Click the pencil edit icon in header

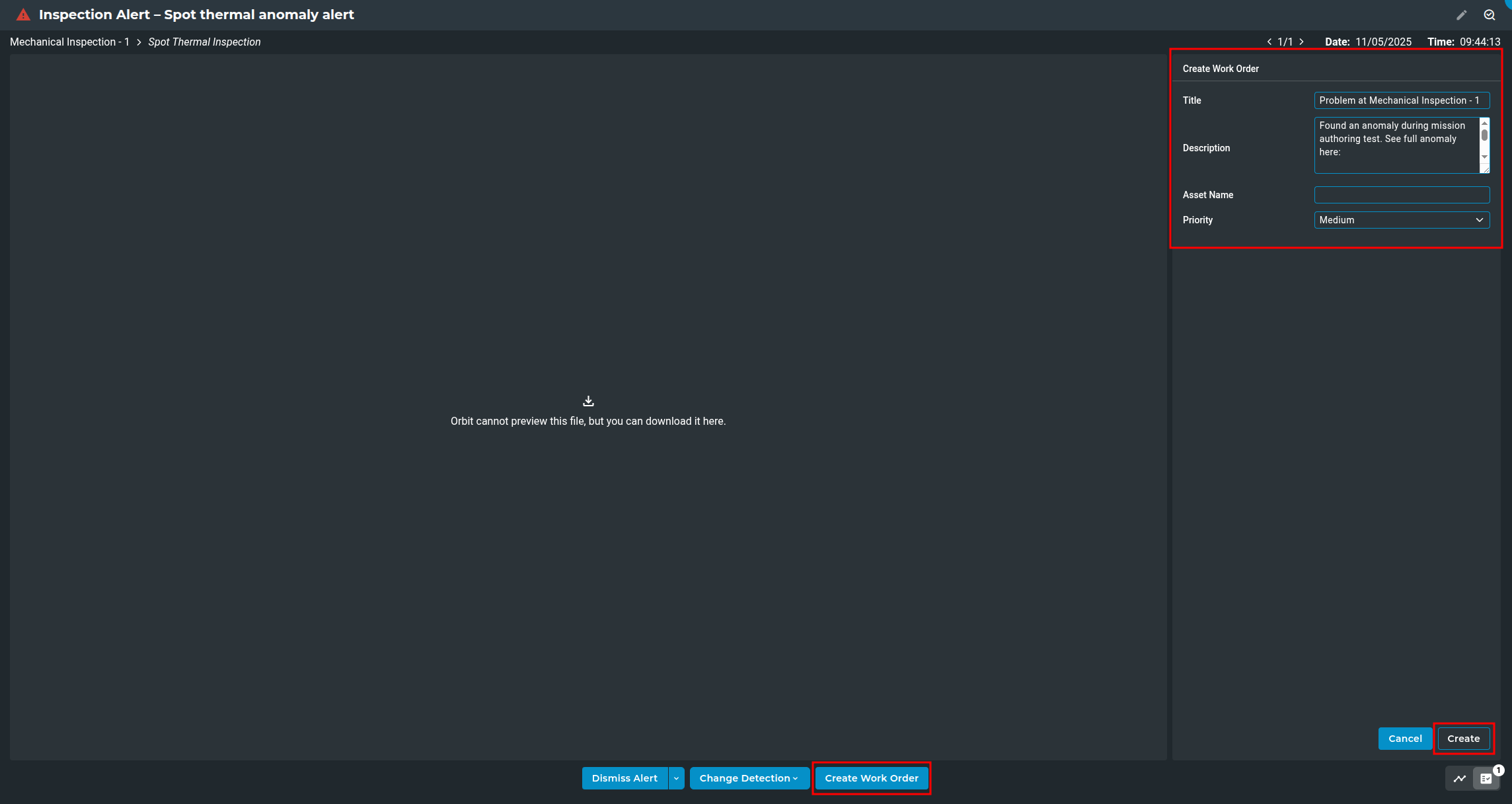(1461, 15)
